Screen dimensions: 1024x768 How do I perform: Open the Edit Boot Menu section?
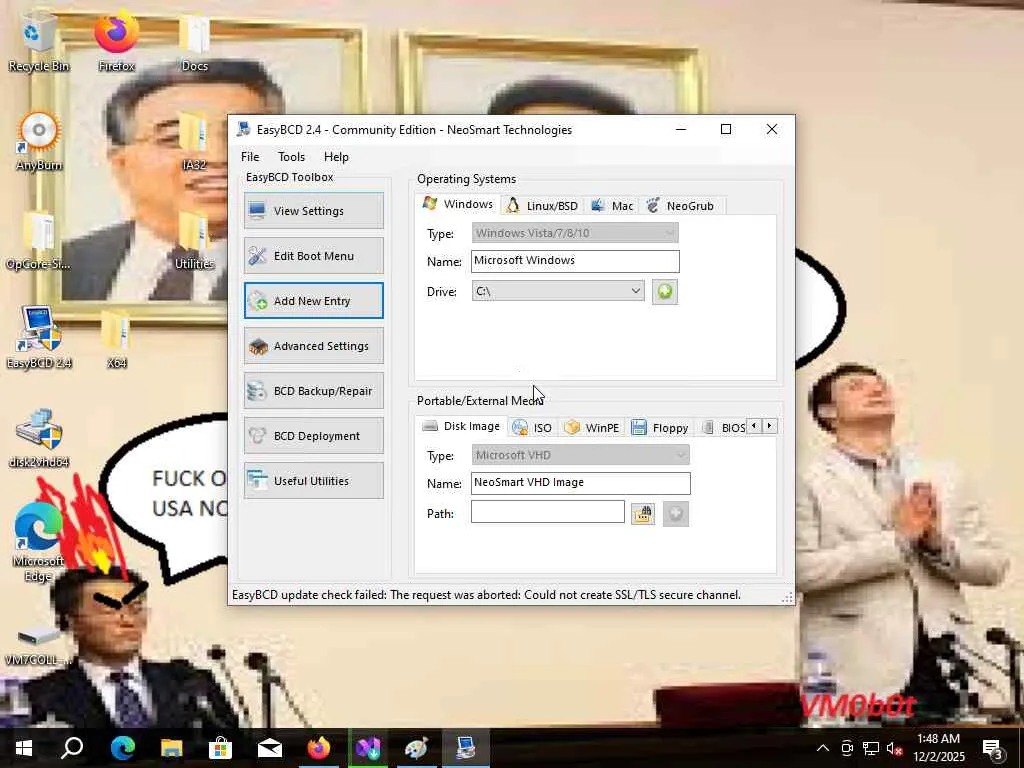point(313,256)
